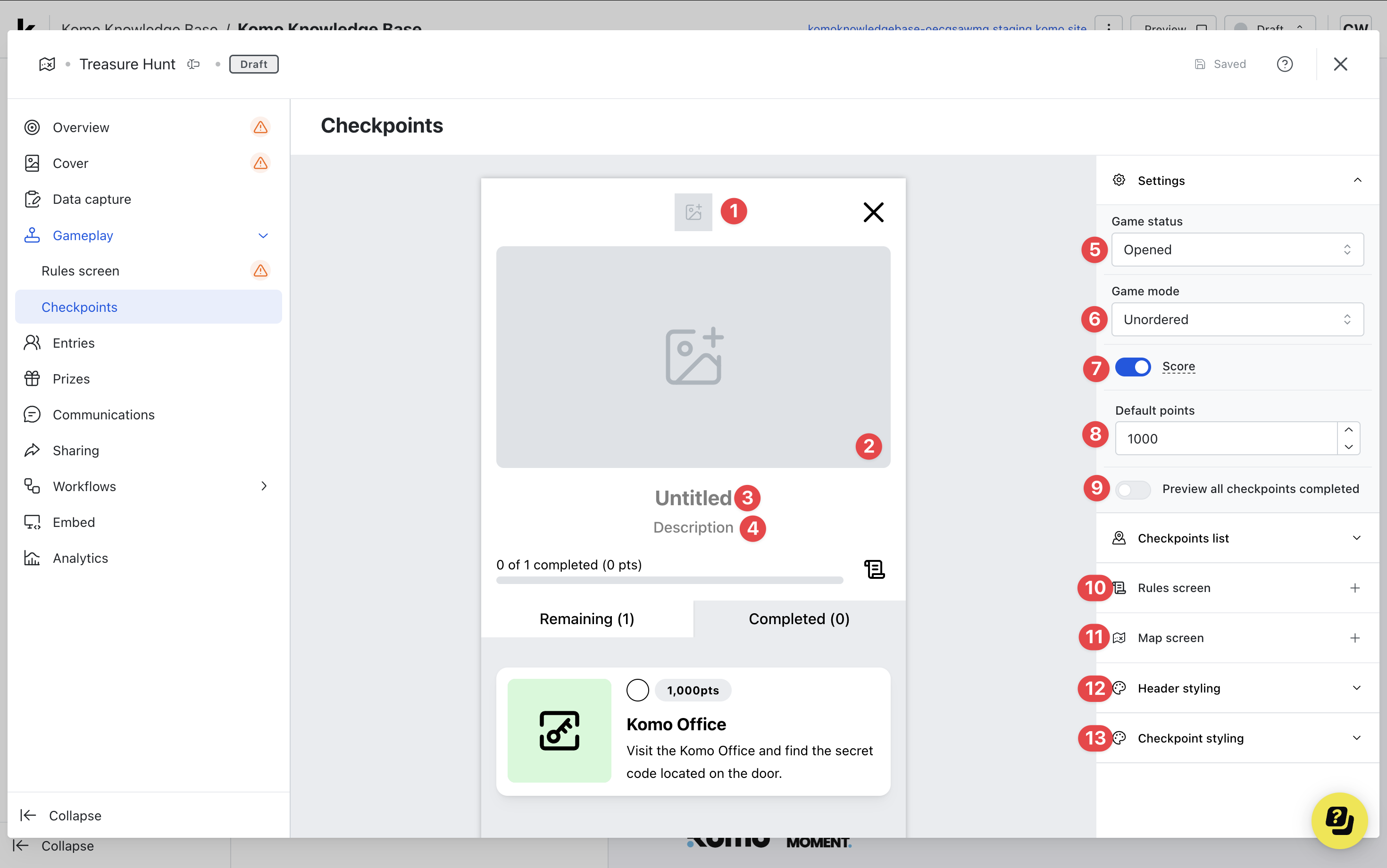Disable the Score toggle
This screenshot has height=868, width=1387.
[x=1133, y=367]
